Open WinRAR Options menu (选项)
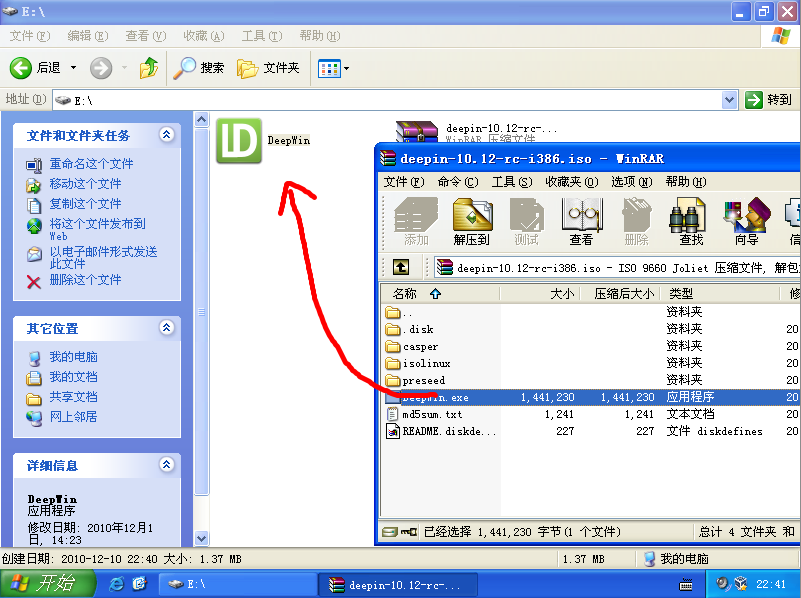The height and width of the screenshot is (598, 801). pyautogui.click(x=632, y=182)
